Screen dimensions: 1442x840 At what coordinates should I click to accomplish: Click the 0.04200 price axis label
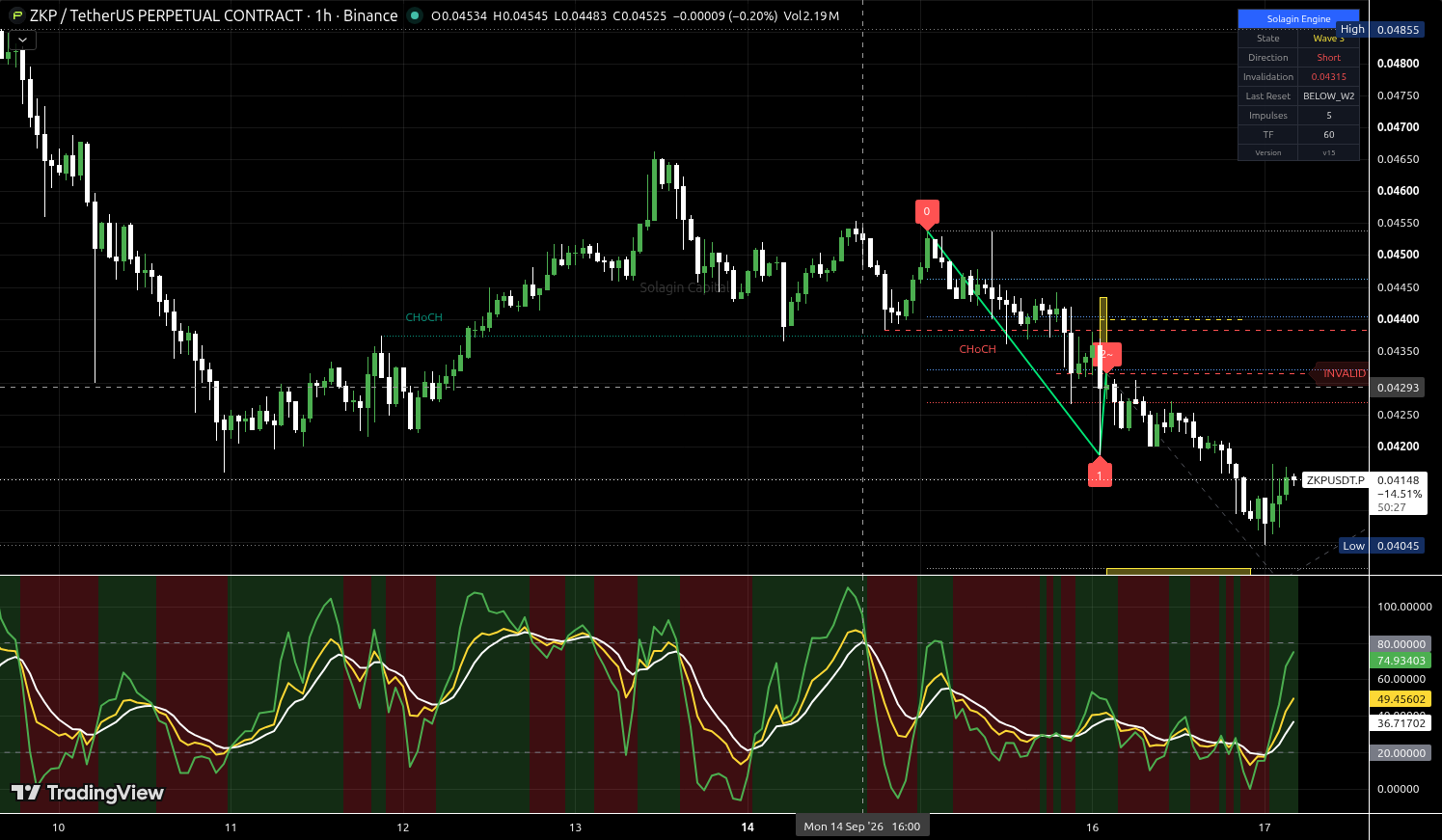(x=1398, y=447)
